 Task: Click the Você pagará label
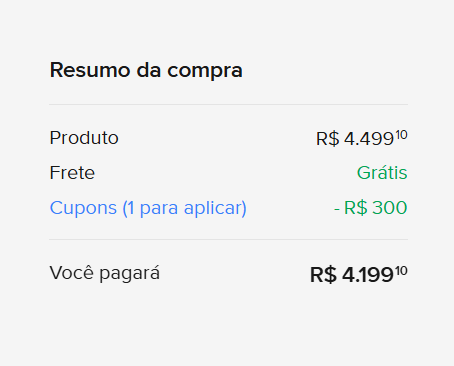pos(105,273)
